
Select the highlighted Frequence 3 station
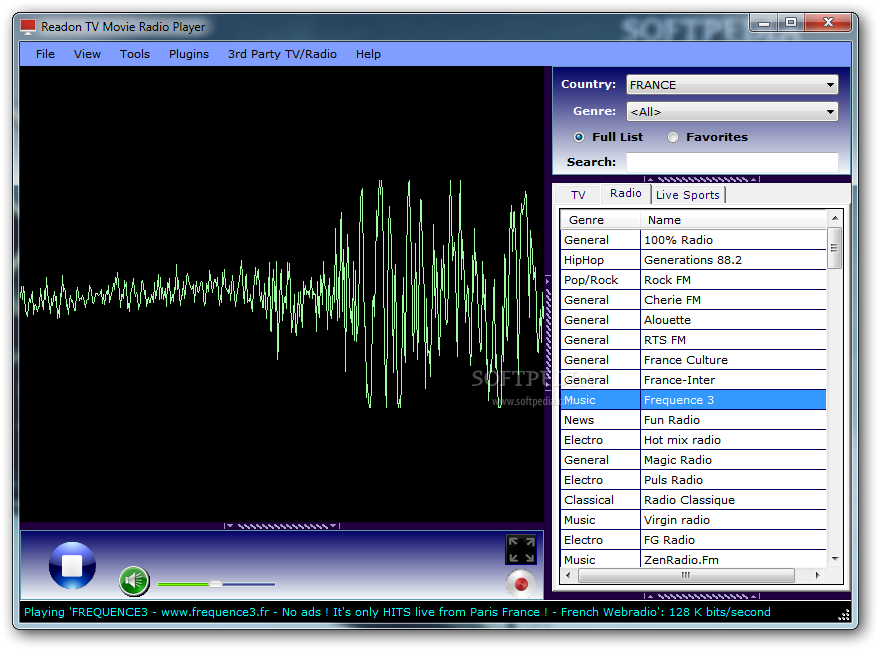click(x=693, y=400)
